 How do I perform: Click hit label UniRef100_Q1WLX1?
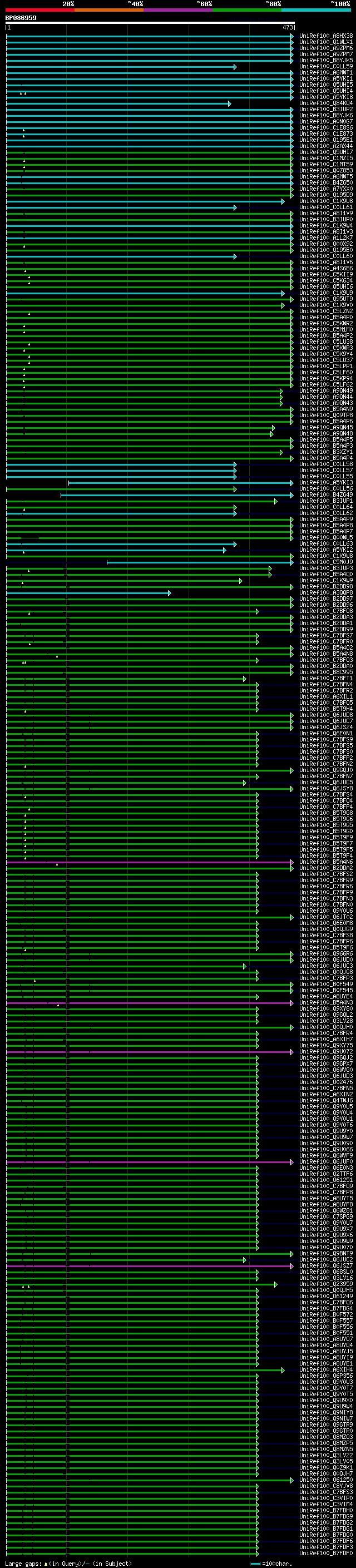[326, 42]
